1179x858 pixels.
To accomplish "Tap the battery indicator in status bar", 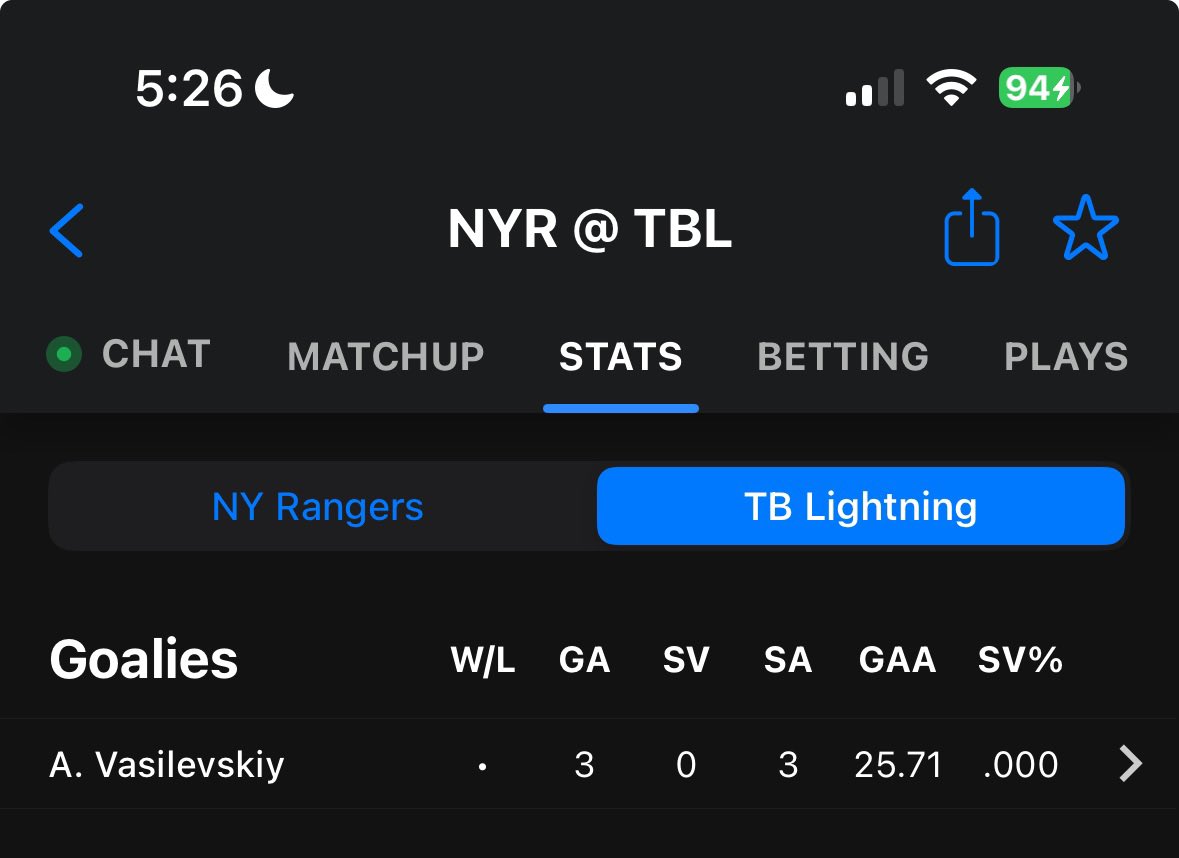I will (x=1039, y=88).
